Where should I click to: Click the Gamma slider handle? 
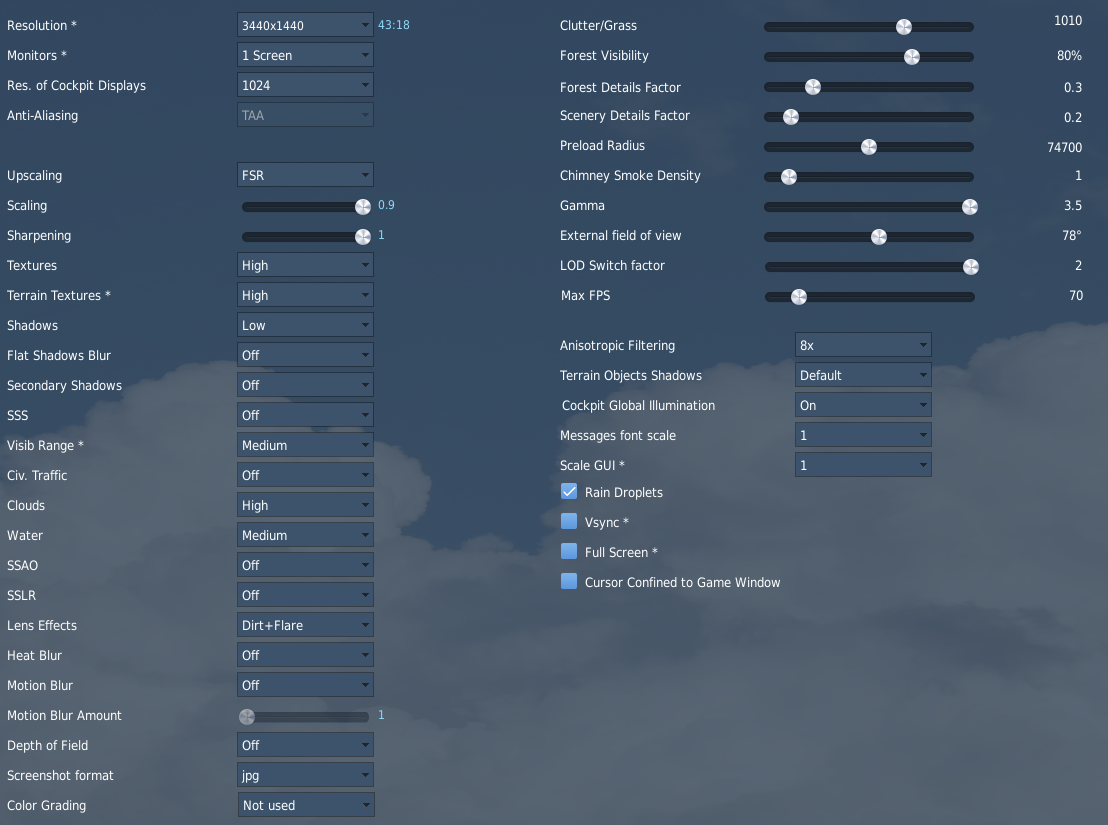click(x=970, y=206)
